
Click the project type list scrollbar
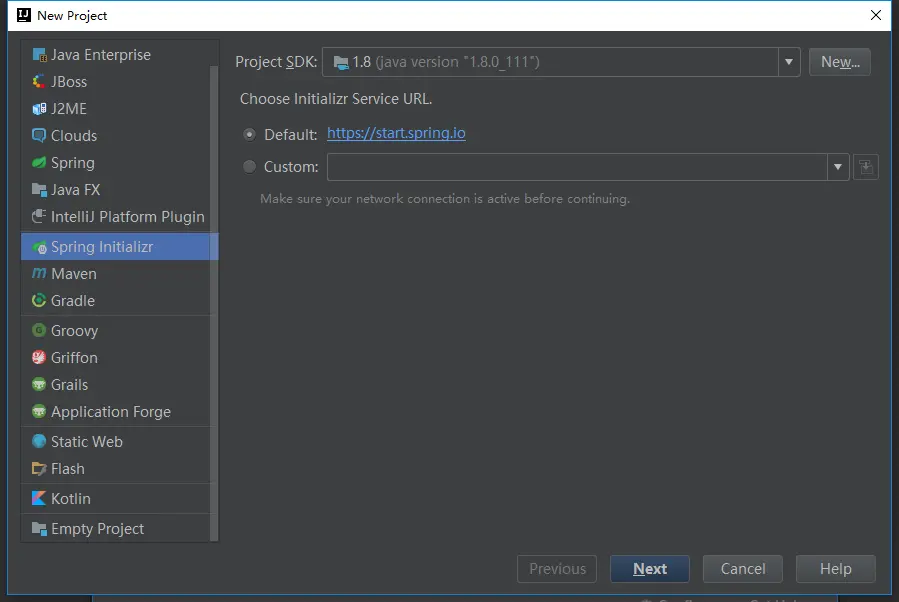click(x=214, y=303)
